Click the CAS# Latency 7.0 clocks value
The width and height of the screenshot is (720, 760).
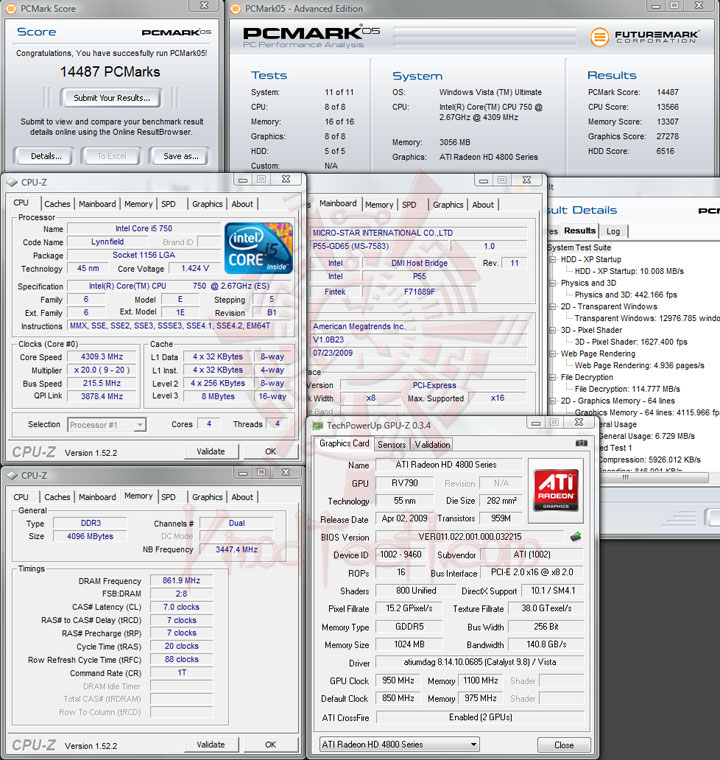tap(181, 607)
